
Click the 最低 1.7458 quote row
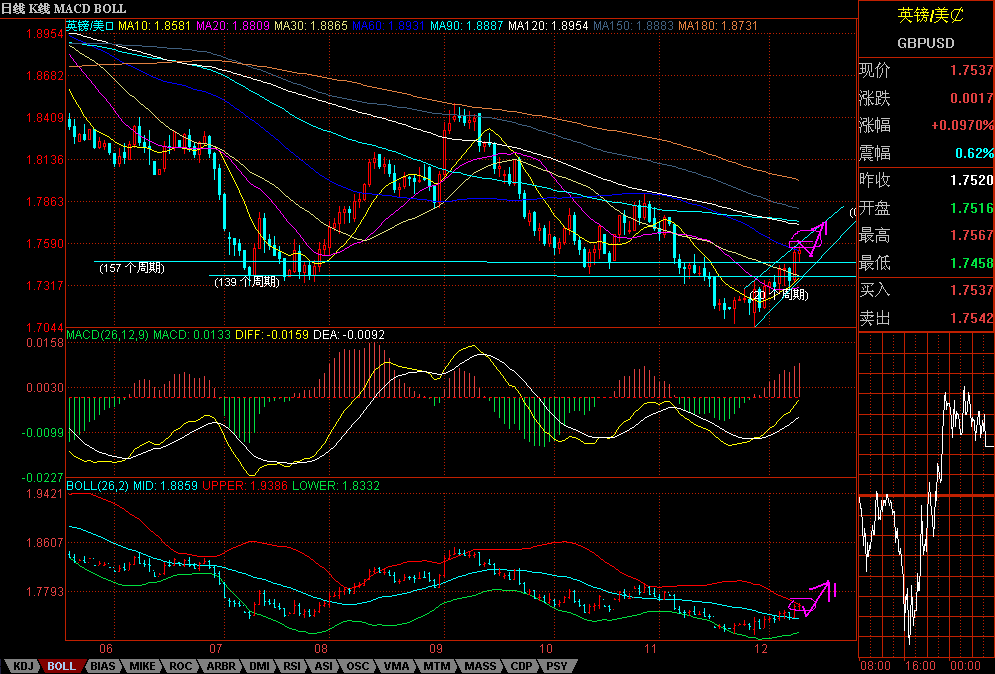pyautogui.click(x=926, y=263)
